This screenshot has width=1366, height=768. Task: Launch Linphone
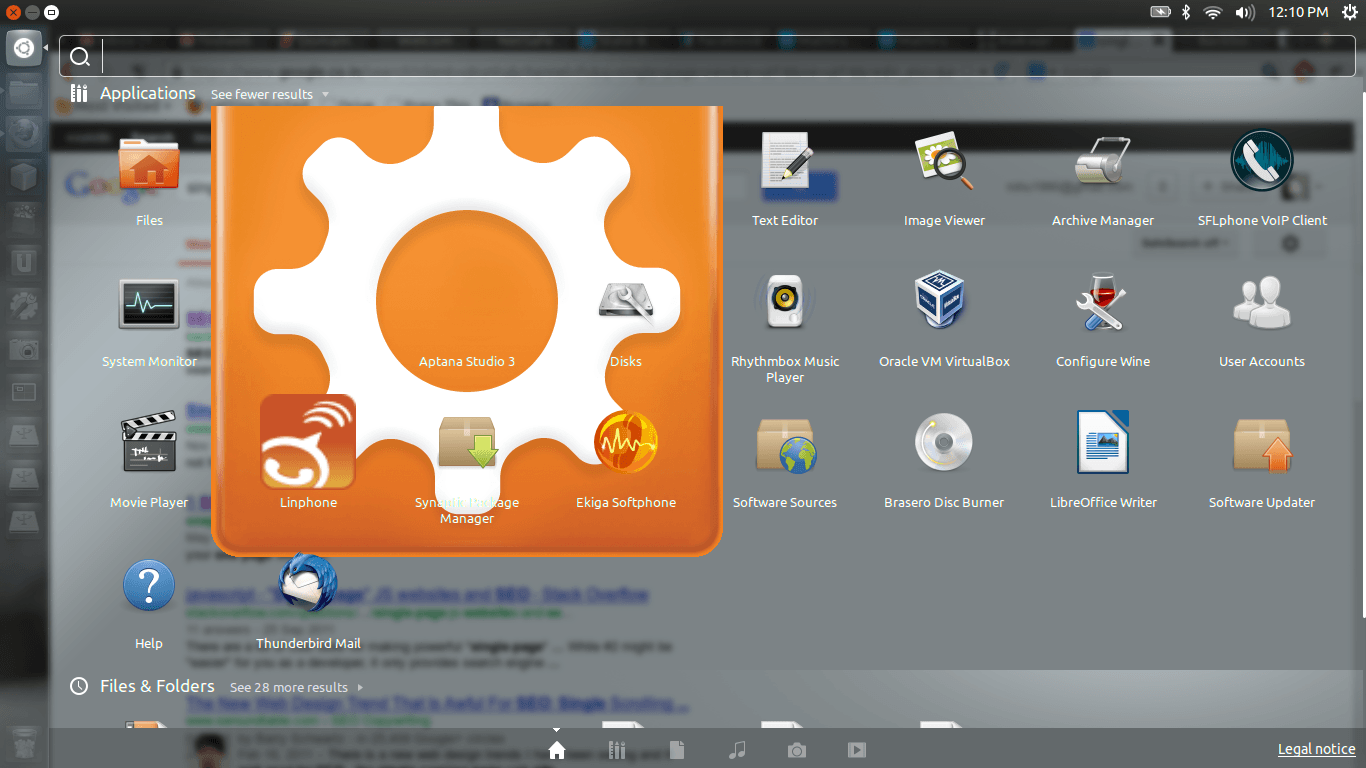308,442
